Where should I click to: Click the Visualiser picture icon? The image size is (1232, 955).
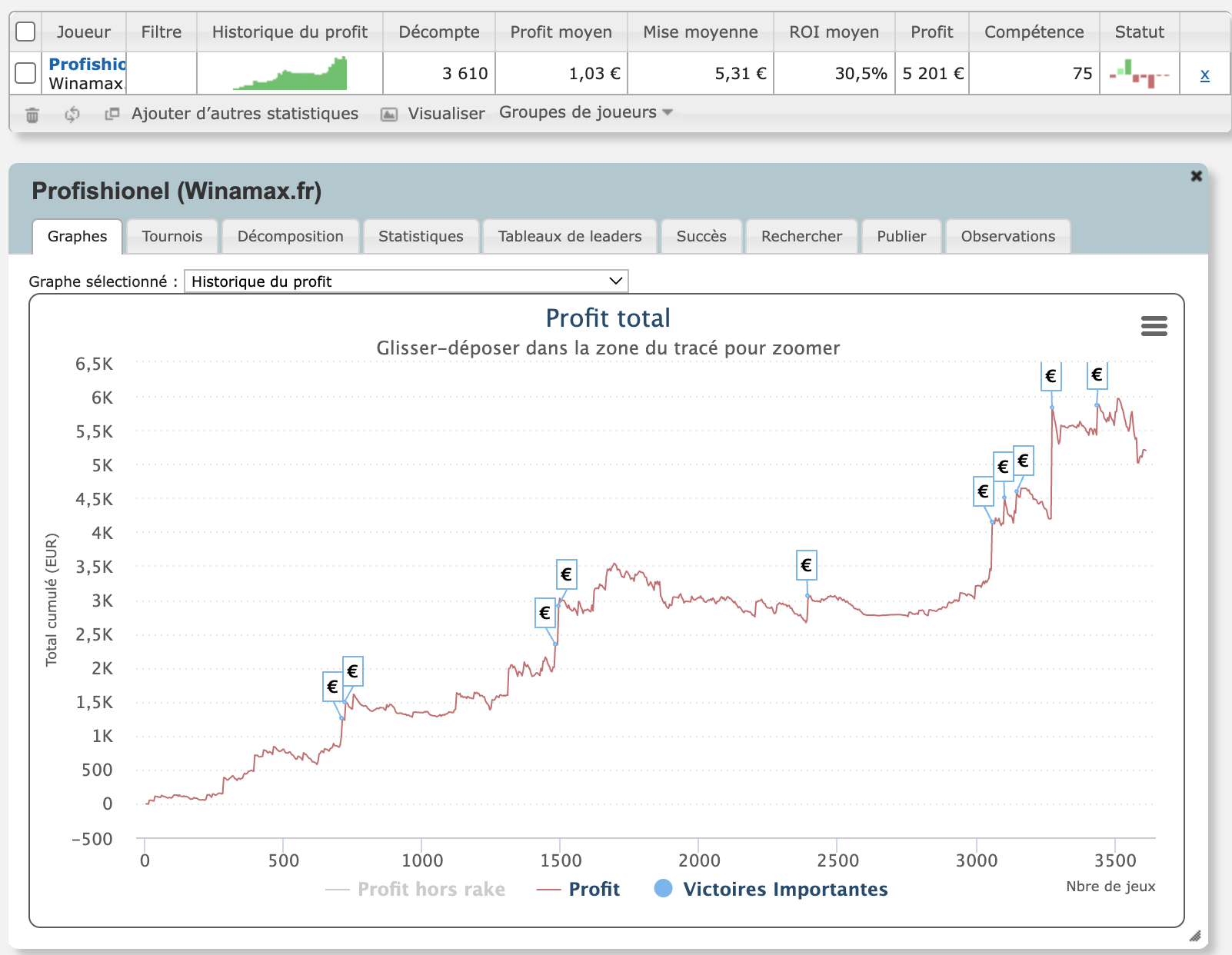click(390, 115)
